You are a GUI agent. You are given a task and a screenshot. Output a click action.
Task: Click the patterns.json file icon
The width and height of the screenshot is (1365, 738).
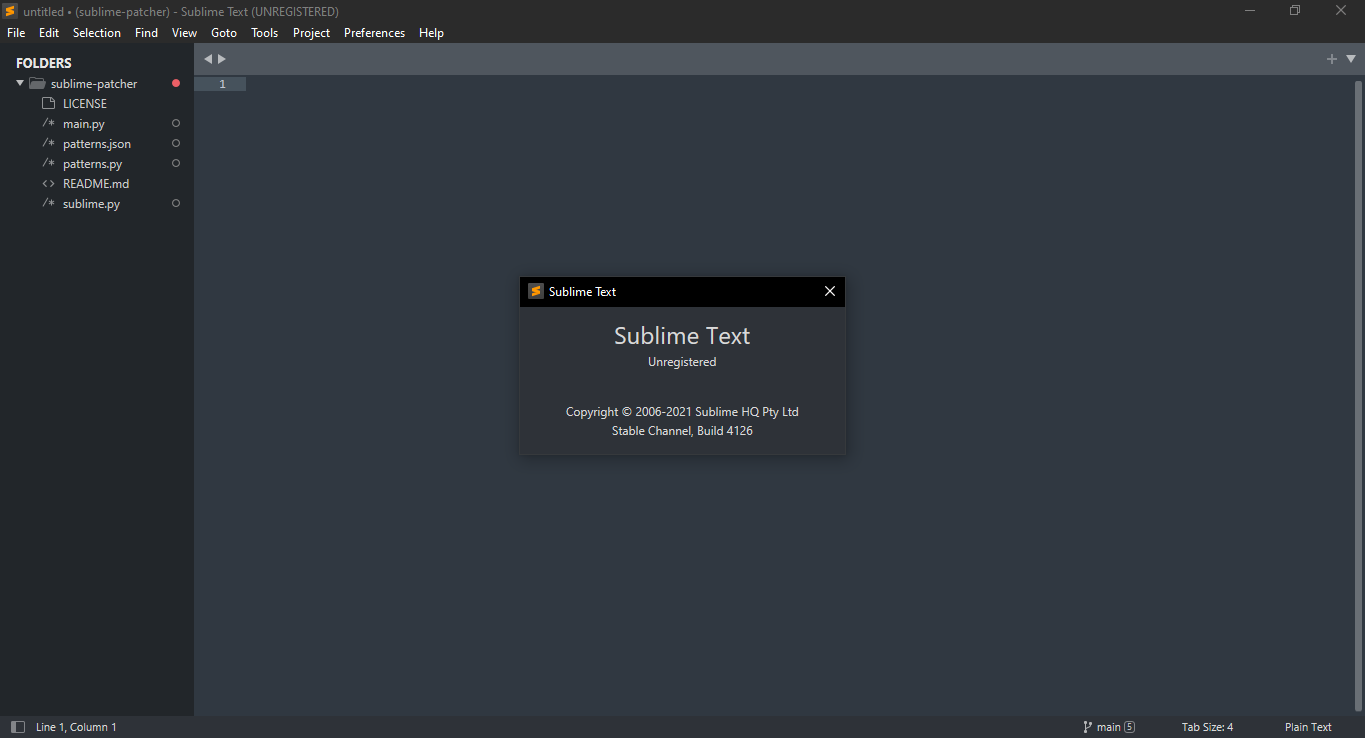pyautogui.click(x=48, y=143)
